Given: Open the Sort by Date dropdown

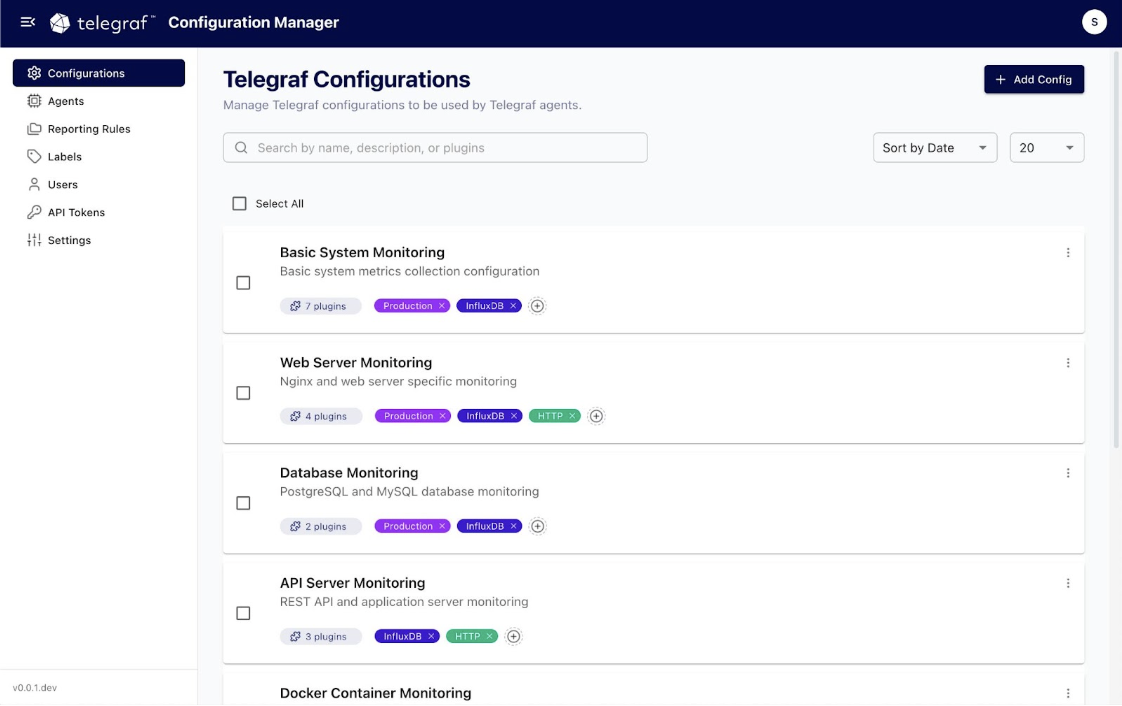Looking at the screenshot, I should point(934,148).
